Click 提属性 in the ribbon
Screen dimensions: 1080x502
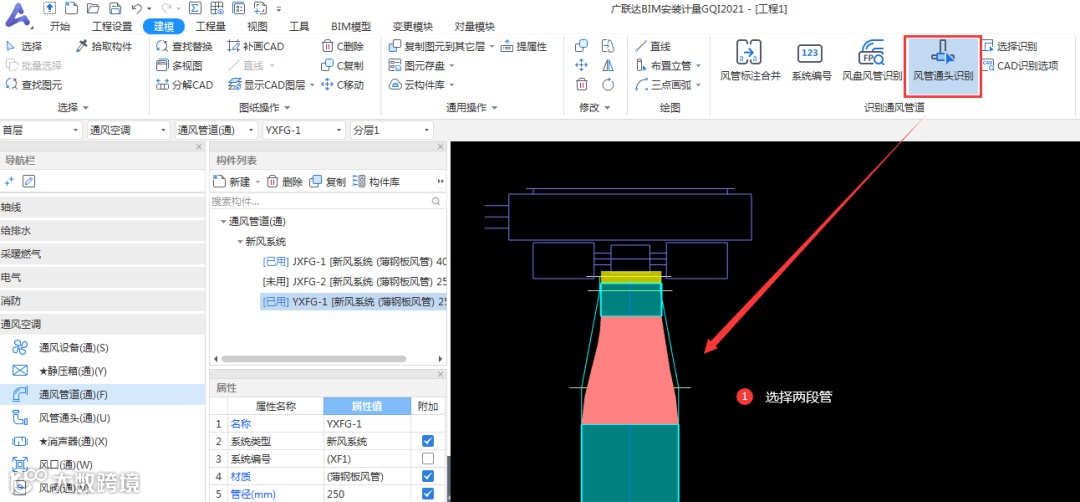click(x=523, y=46)
